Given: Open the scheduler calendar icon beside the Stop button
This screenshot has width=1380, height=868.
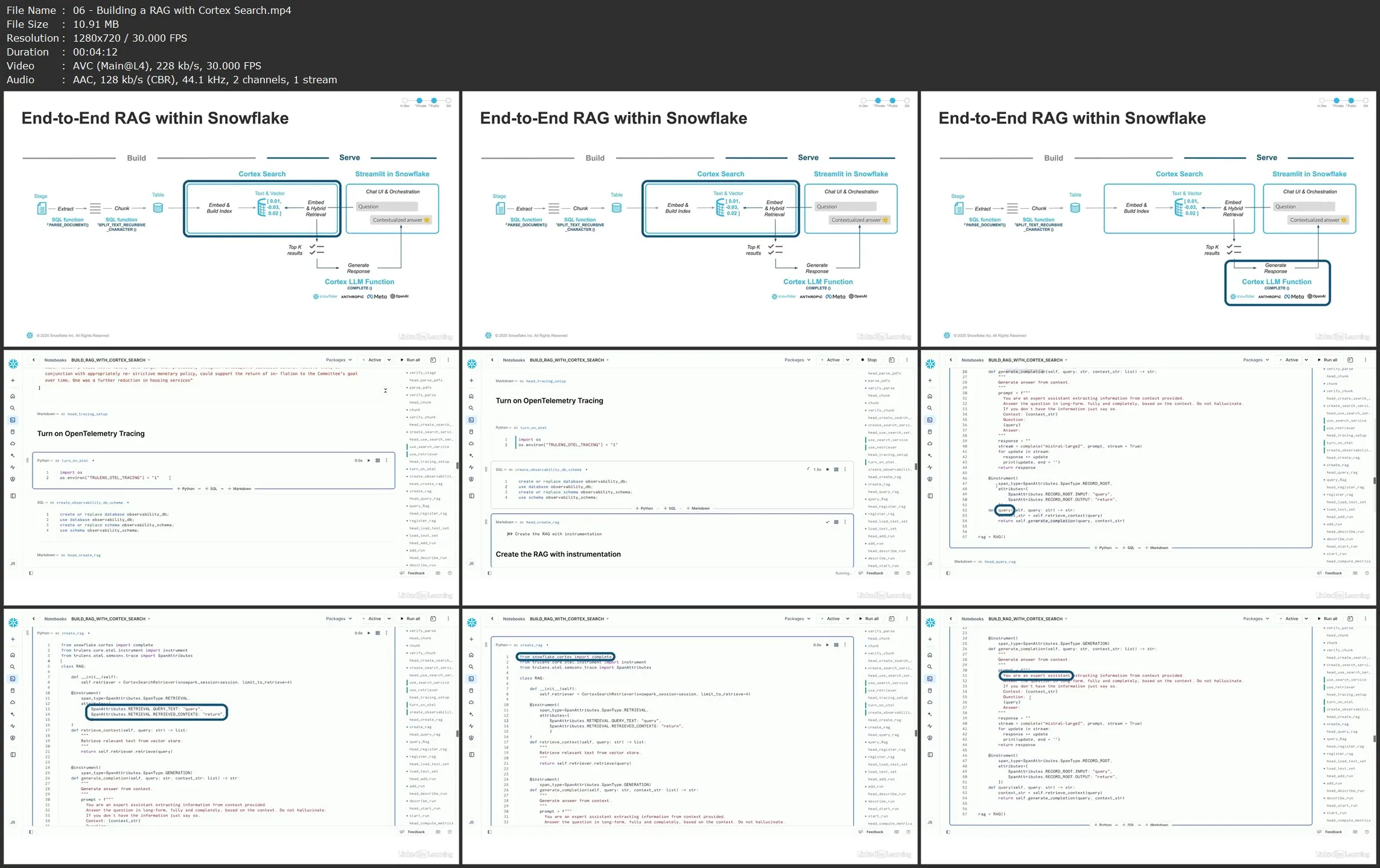Looking at the screenshot, I should (x=891, y=360).
